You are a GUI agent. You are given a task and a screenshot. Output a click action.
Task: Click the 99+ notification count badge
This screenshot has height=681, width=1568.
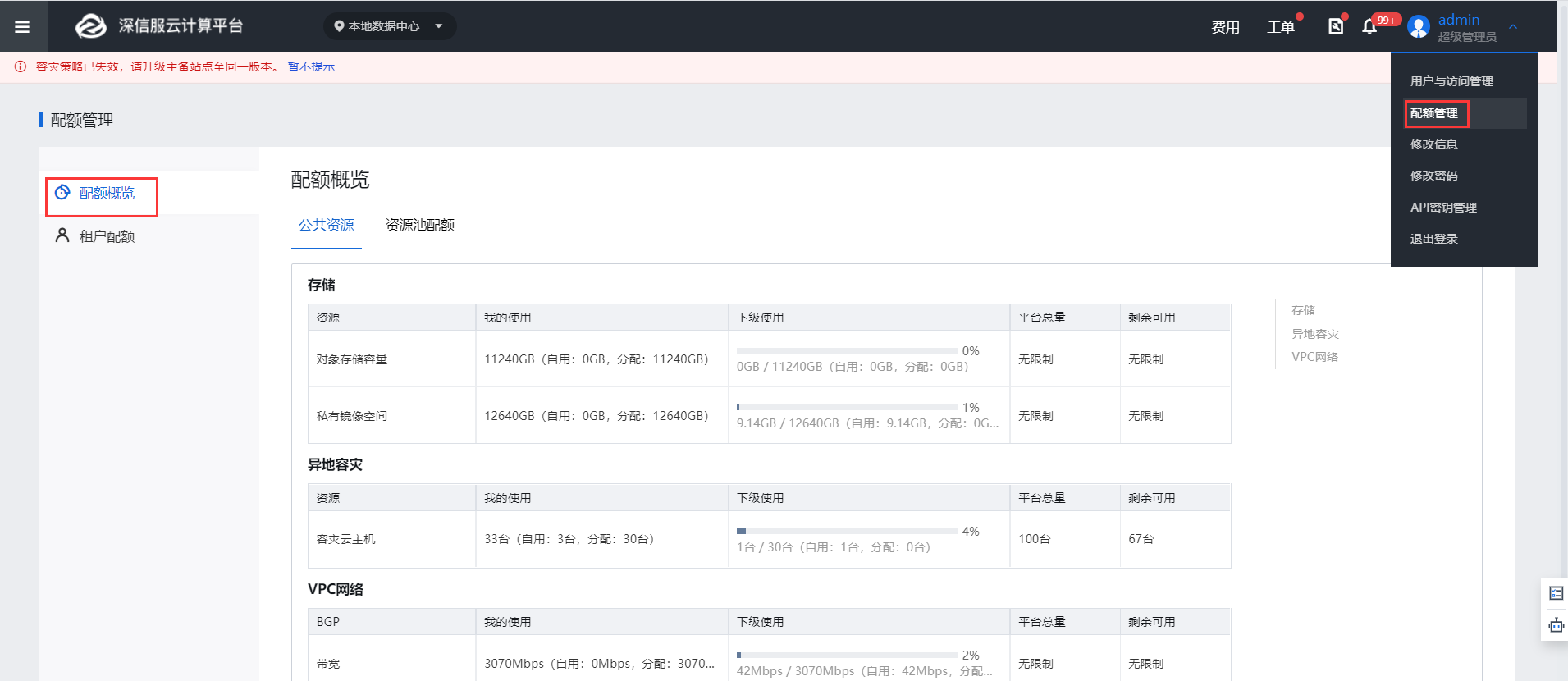coord(1387,20)
